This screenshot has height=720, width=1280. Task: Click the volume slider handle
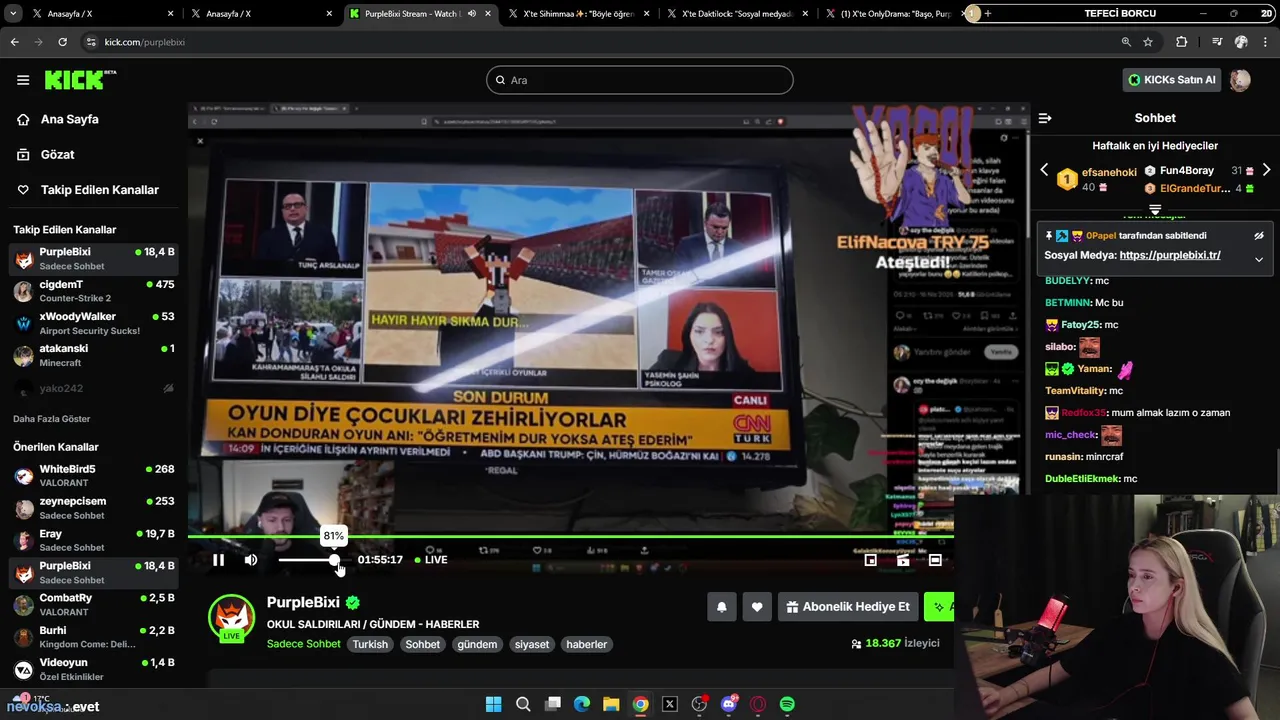click(334, 560)
